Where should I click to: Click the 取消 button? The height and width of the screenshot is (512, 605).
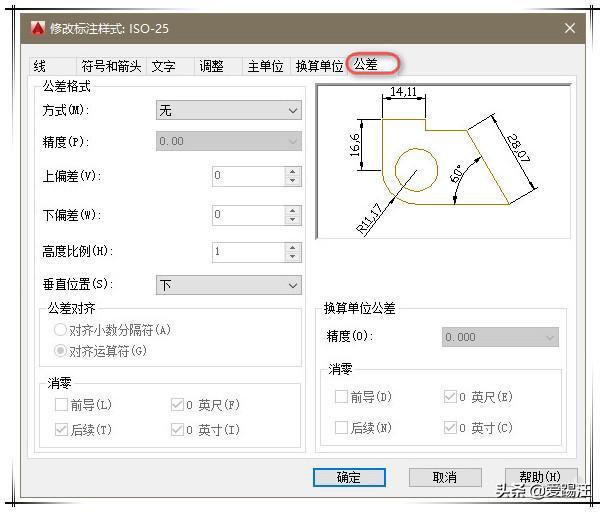tap(445, 478)
